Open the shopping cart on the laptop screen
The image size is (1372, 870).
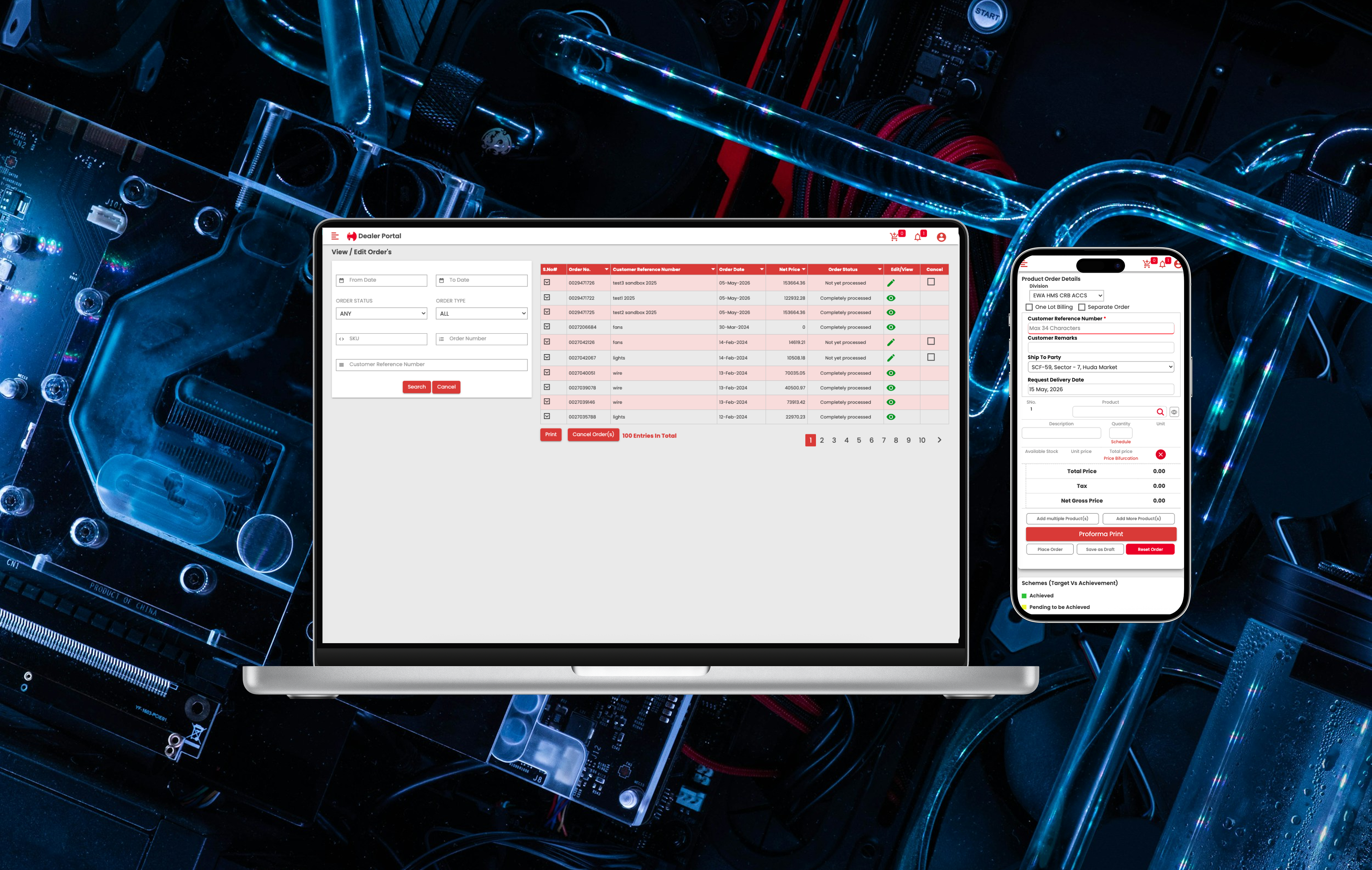(x=894, y=237)
